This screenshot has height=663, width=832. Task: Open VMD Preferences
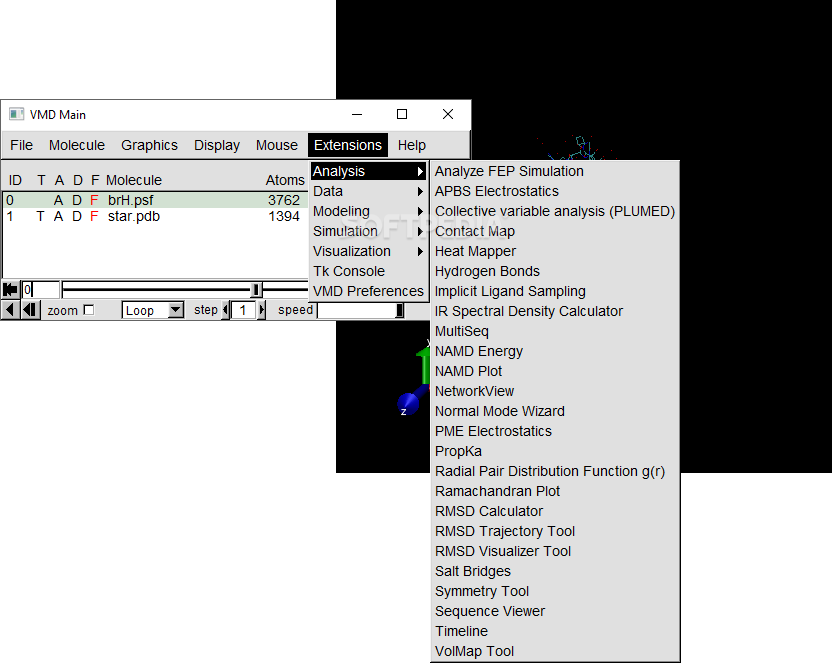(x=369, y=291)
